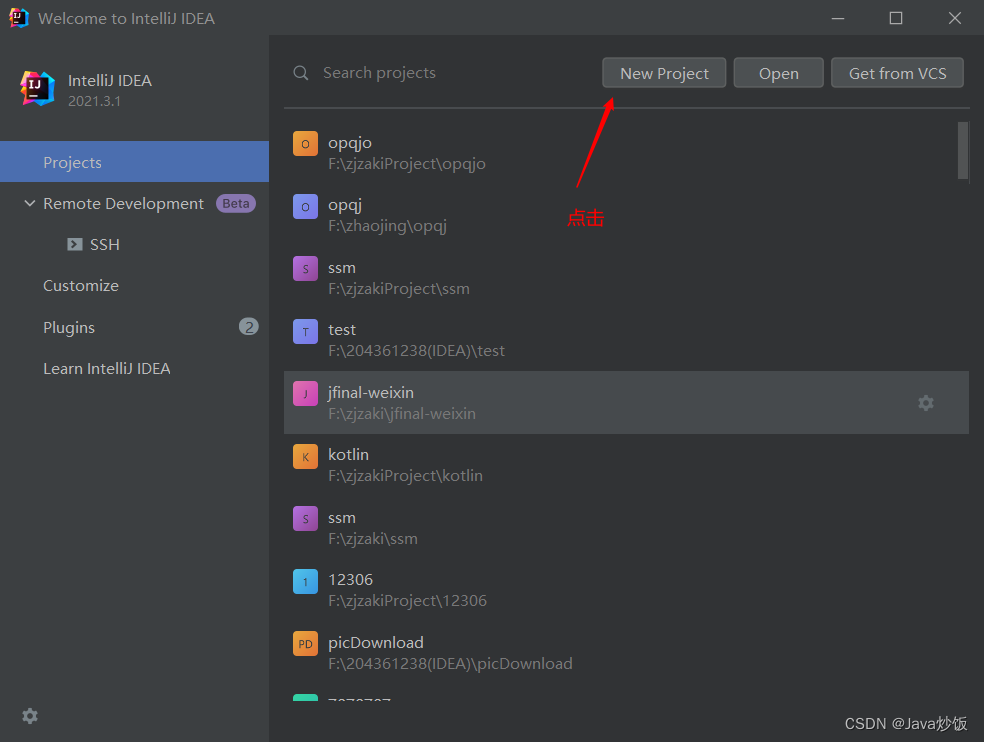This screenshot has height=742, width=984.
Task: Click path F:\zjzakiProject\kotlin
Action: 405,476
